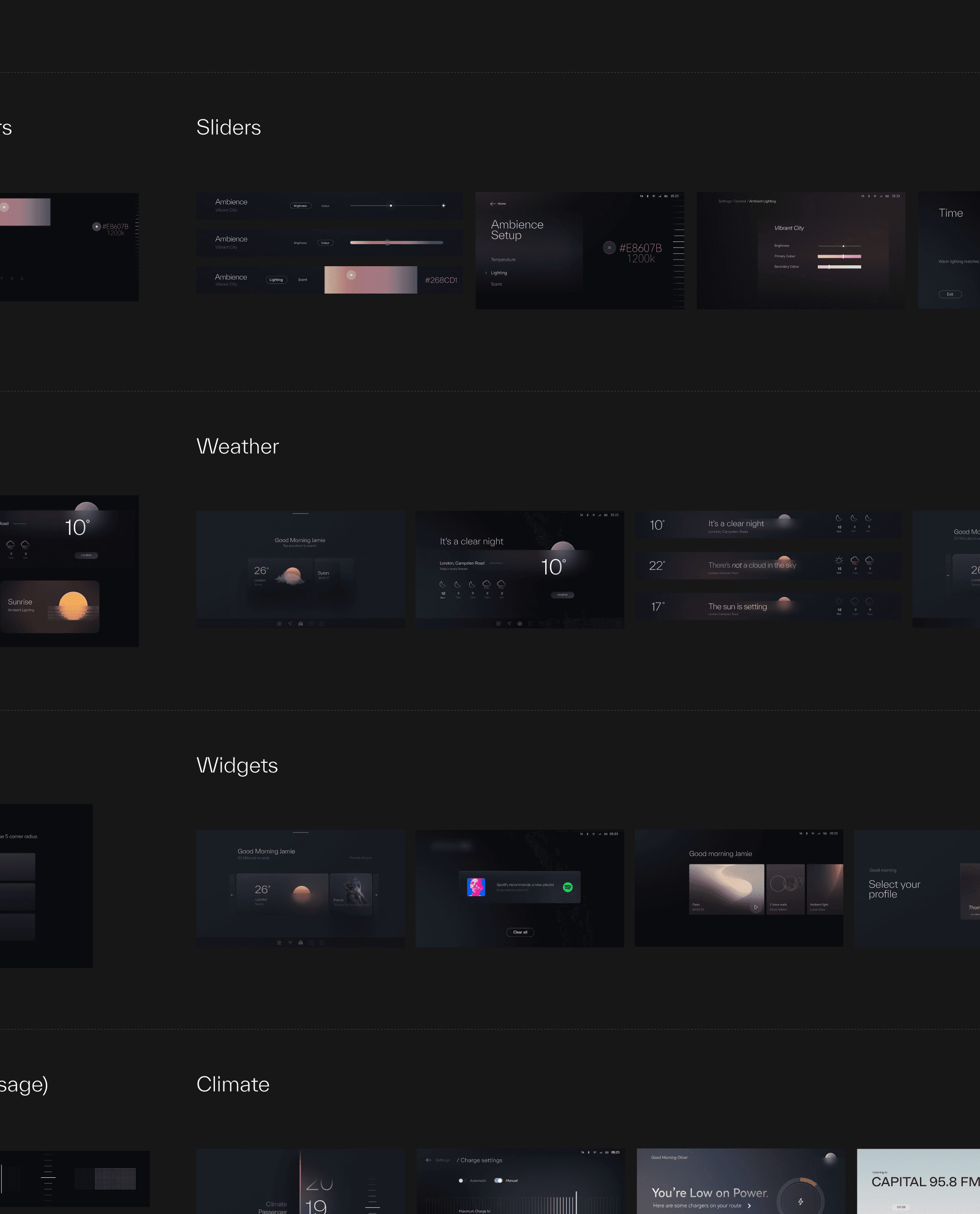
Task: Open the 2 Voice mails card
Action: pos(786,890)
